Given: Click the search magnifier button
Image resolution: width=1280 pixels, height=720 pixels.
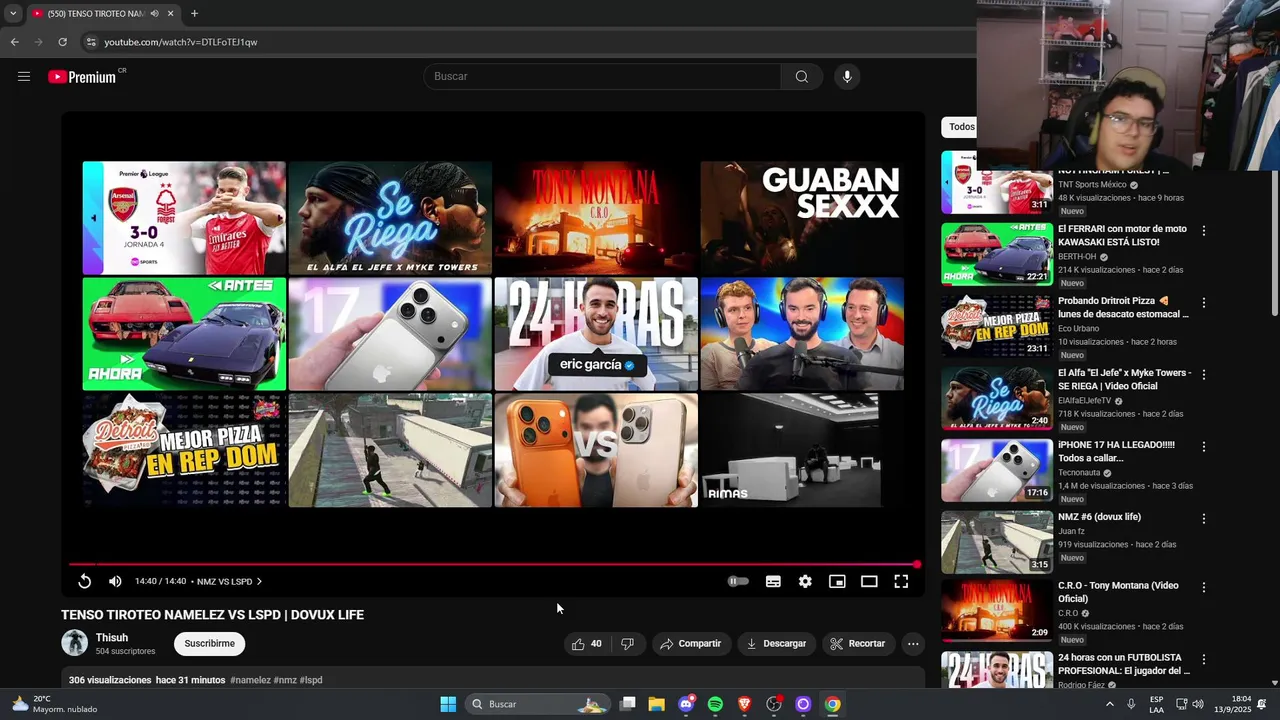Looking at the screenshot, I should (x=802, y=77).
